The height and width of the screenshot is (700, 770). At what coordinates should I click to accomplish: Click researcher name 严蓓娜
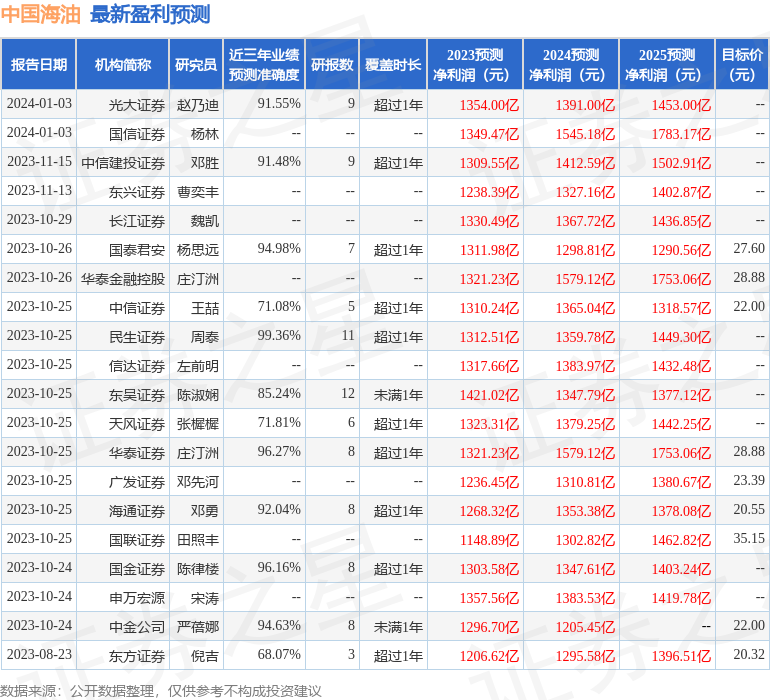pyautogui.click(x=197, y=626)
